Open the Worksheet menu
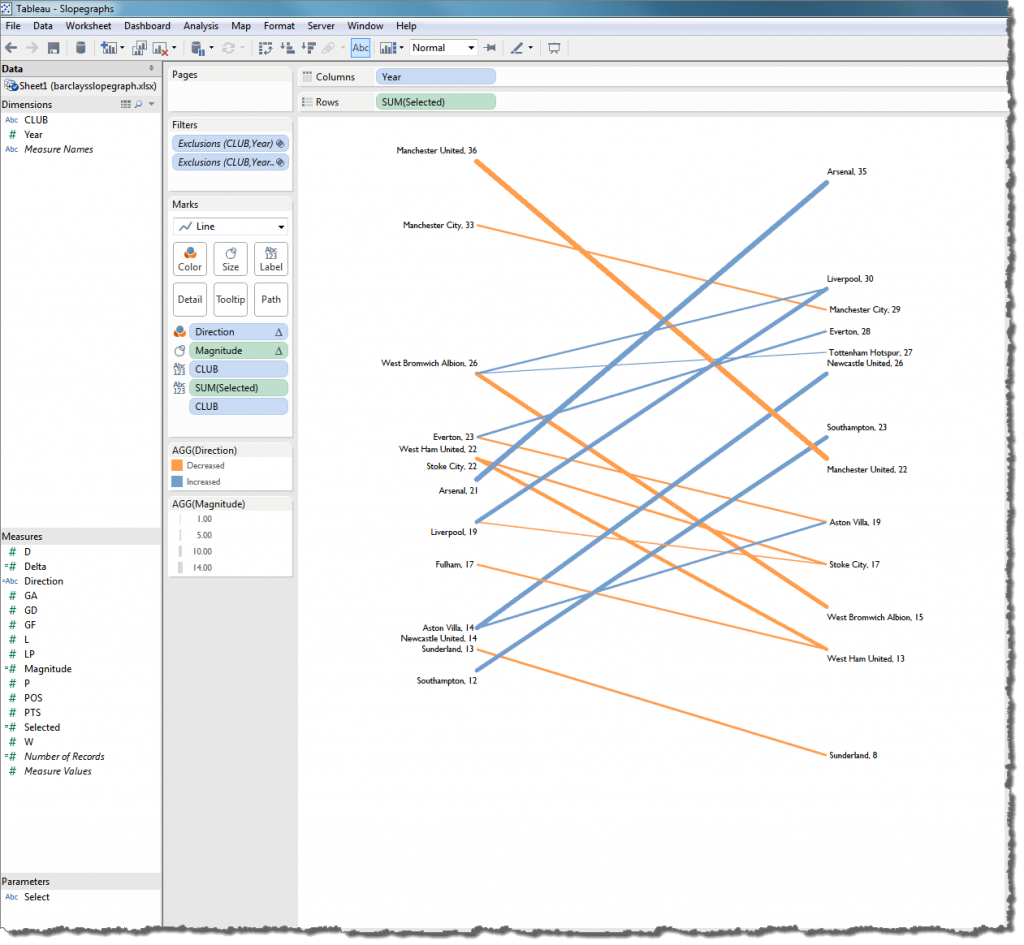The height and width of the screenshot is (945, 1024). pos(89,25)
